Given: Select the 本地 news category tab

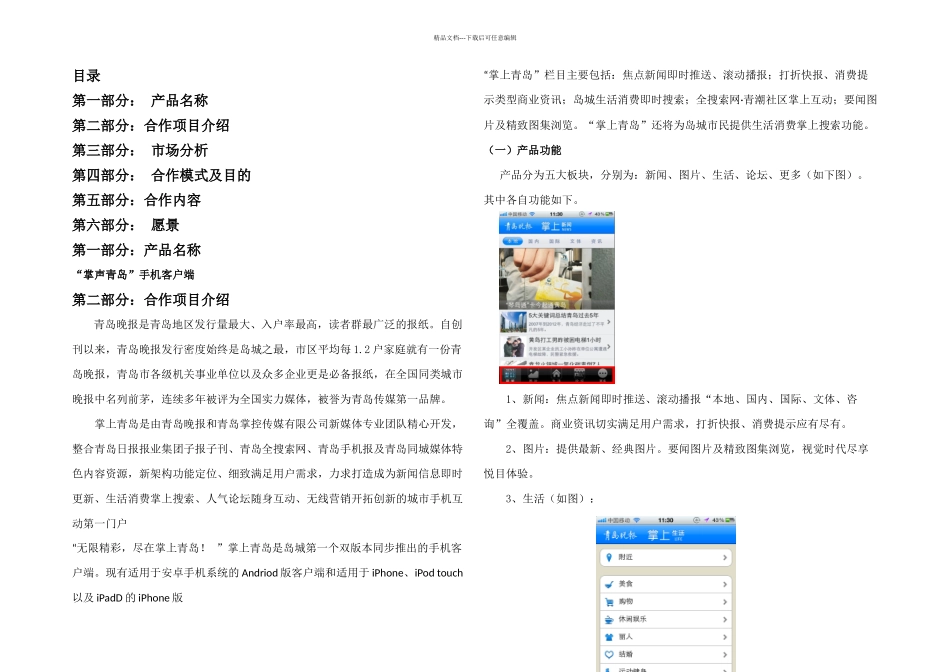Looking at the screenshot, I should 513,241.
